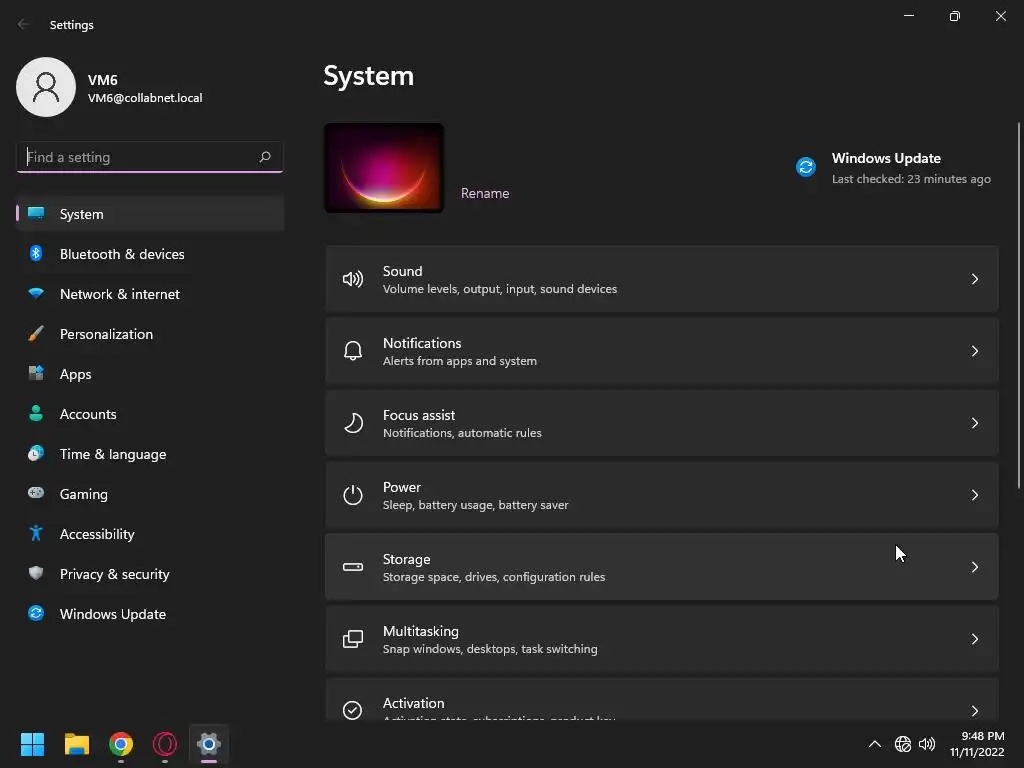Click the Focus assist moon icon
Screen dimensions: 1024x768
[x=353, y=423]
